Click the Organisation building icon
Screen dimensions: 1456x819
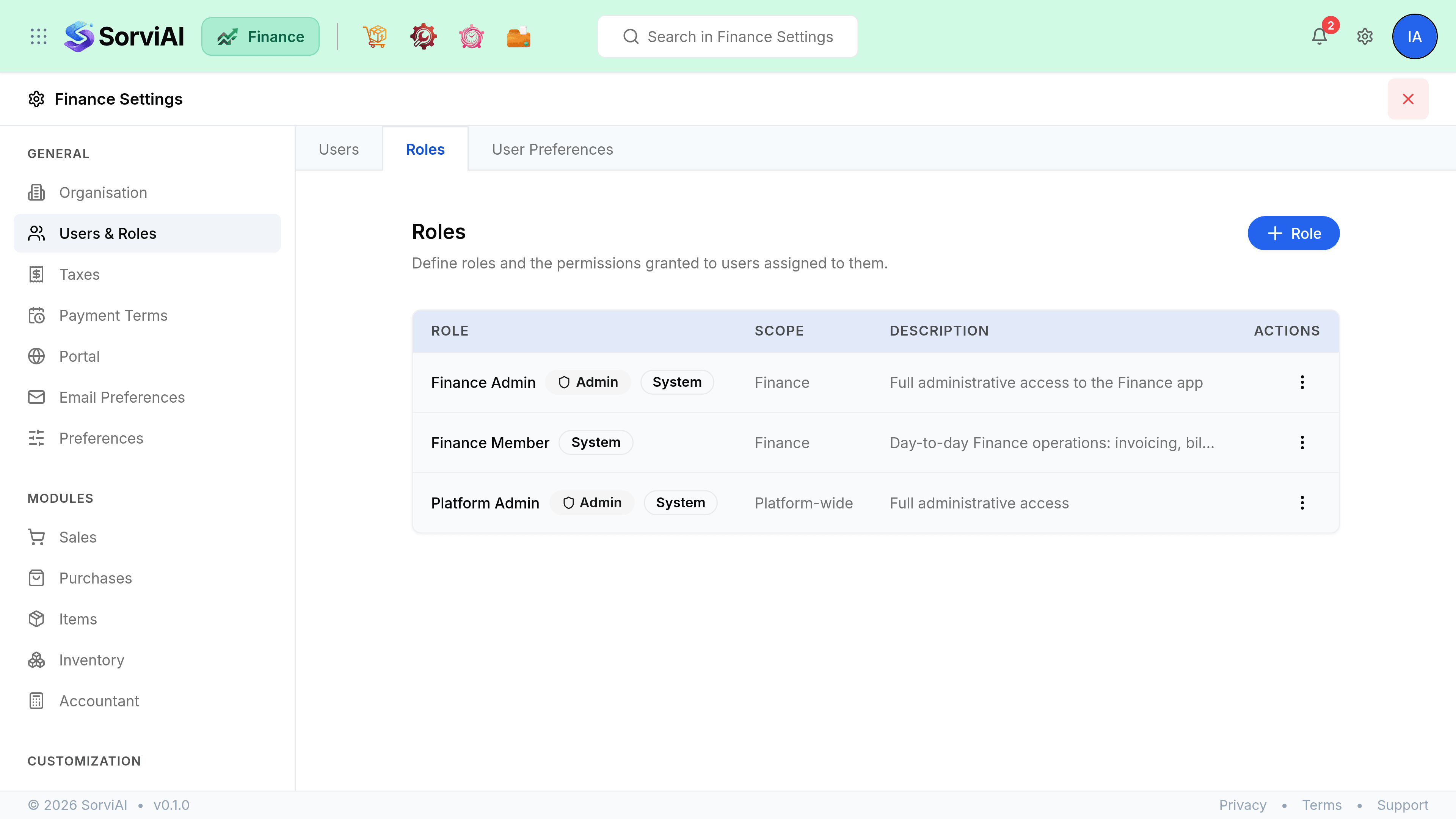36,193
